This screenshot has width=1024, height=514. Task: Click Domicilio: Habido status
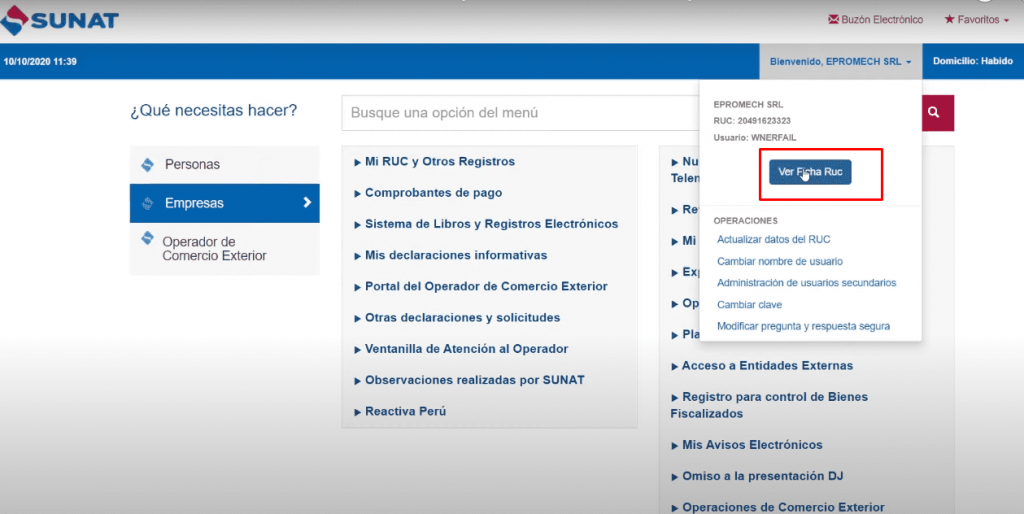[972, 61]
